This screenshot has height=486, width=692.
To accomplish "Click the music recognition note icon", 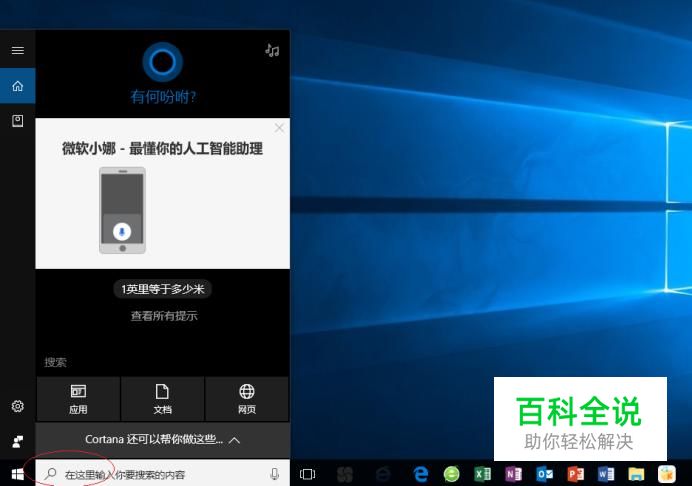I will 272,51.
